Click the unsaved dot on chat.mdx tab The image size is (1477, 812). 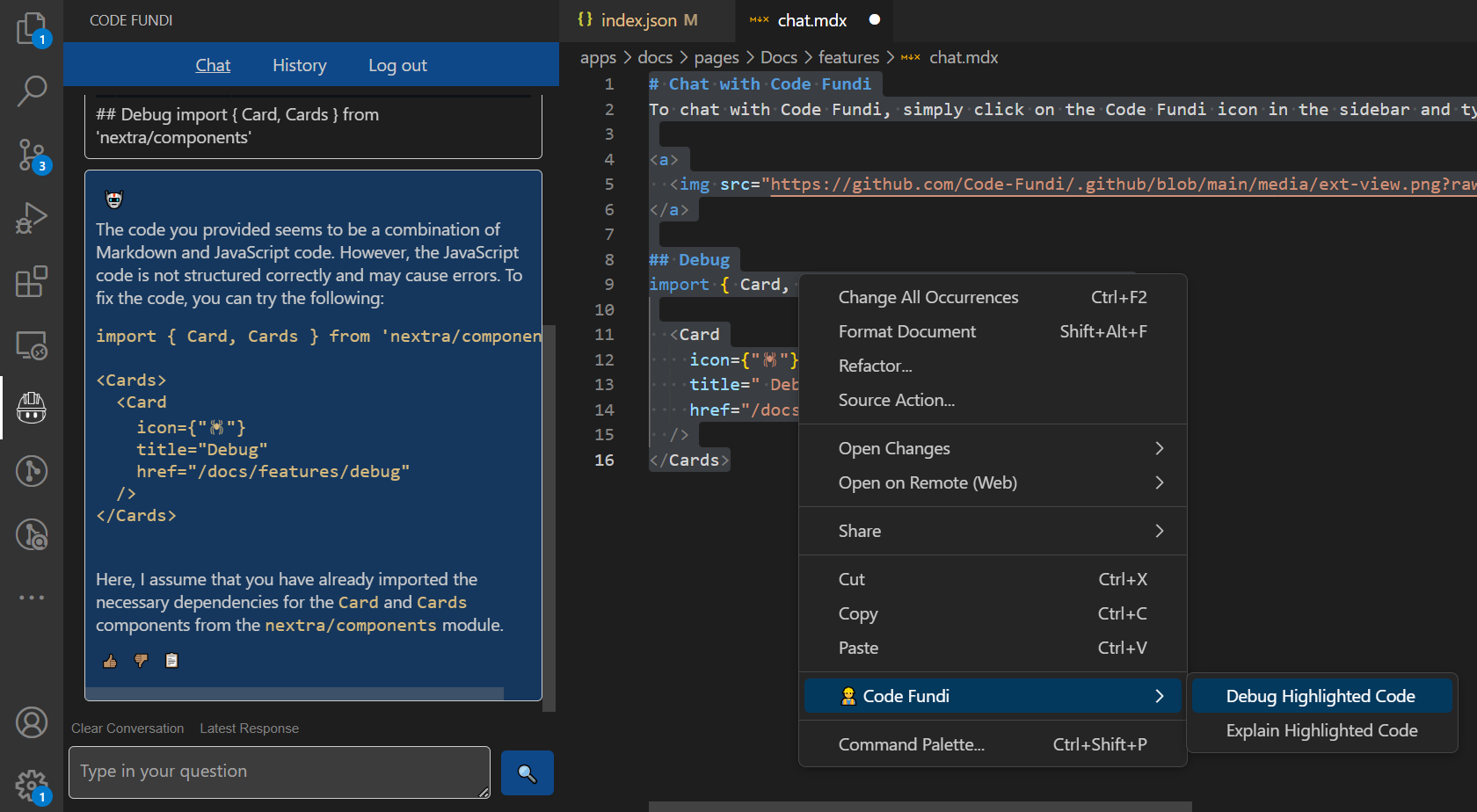(x=875, y=19)
